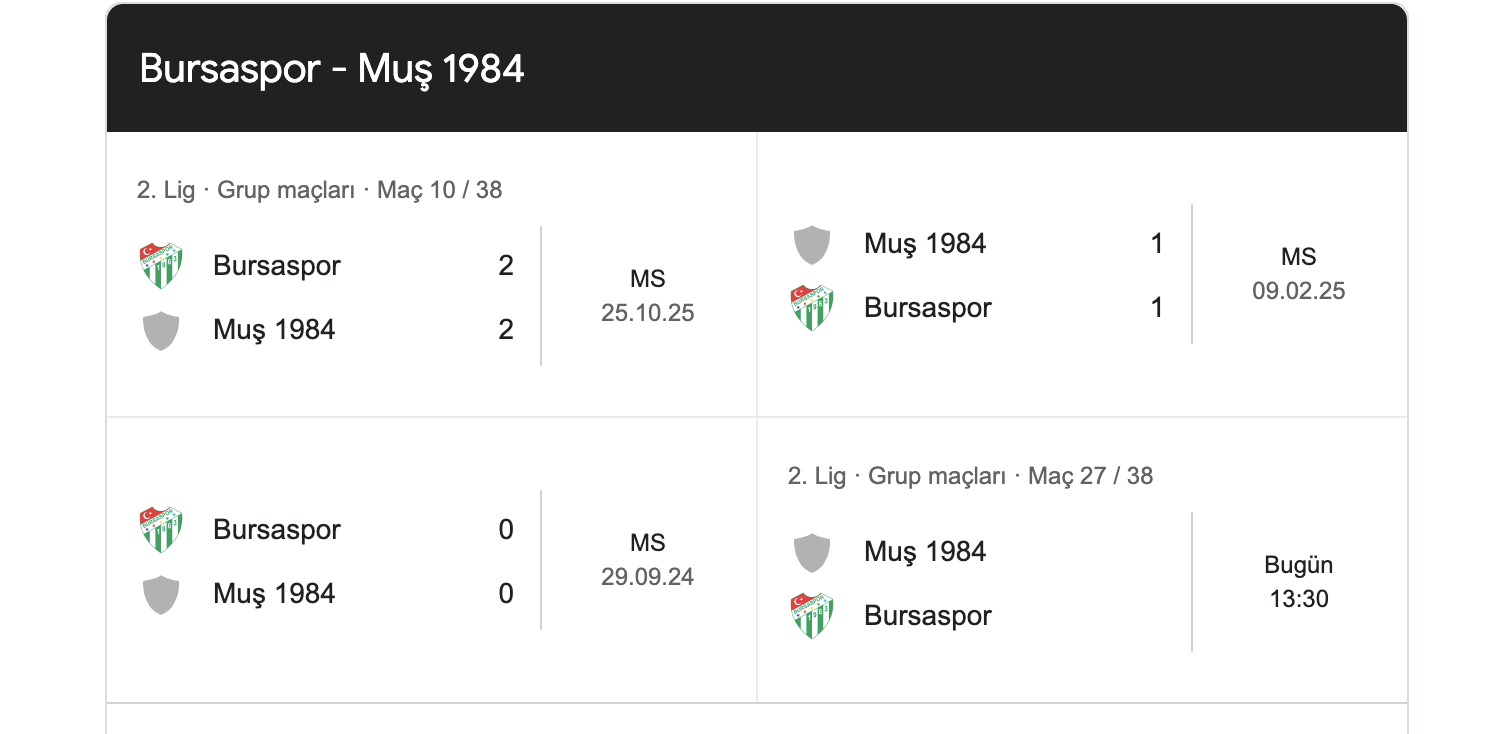Open today's match at 13:30

click(x=1298, y=582)
